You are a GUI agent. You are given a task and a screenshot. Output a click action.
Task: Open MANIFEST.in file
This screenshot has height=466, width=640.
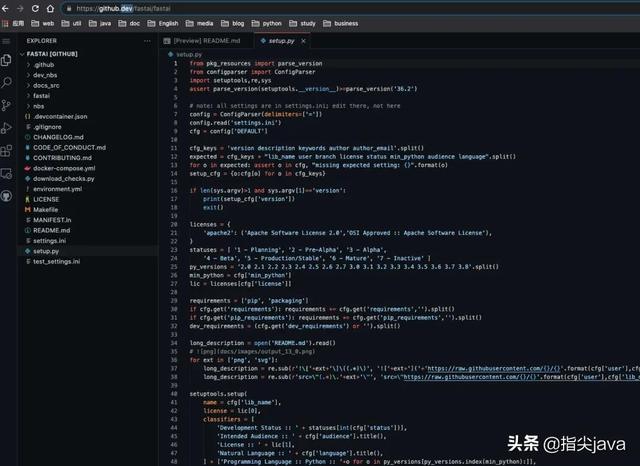coord(52,220)
